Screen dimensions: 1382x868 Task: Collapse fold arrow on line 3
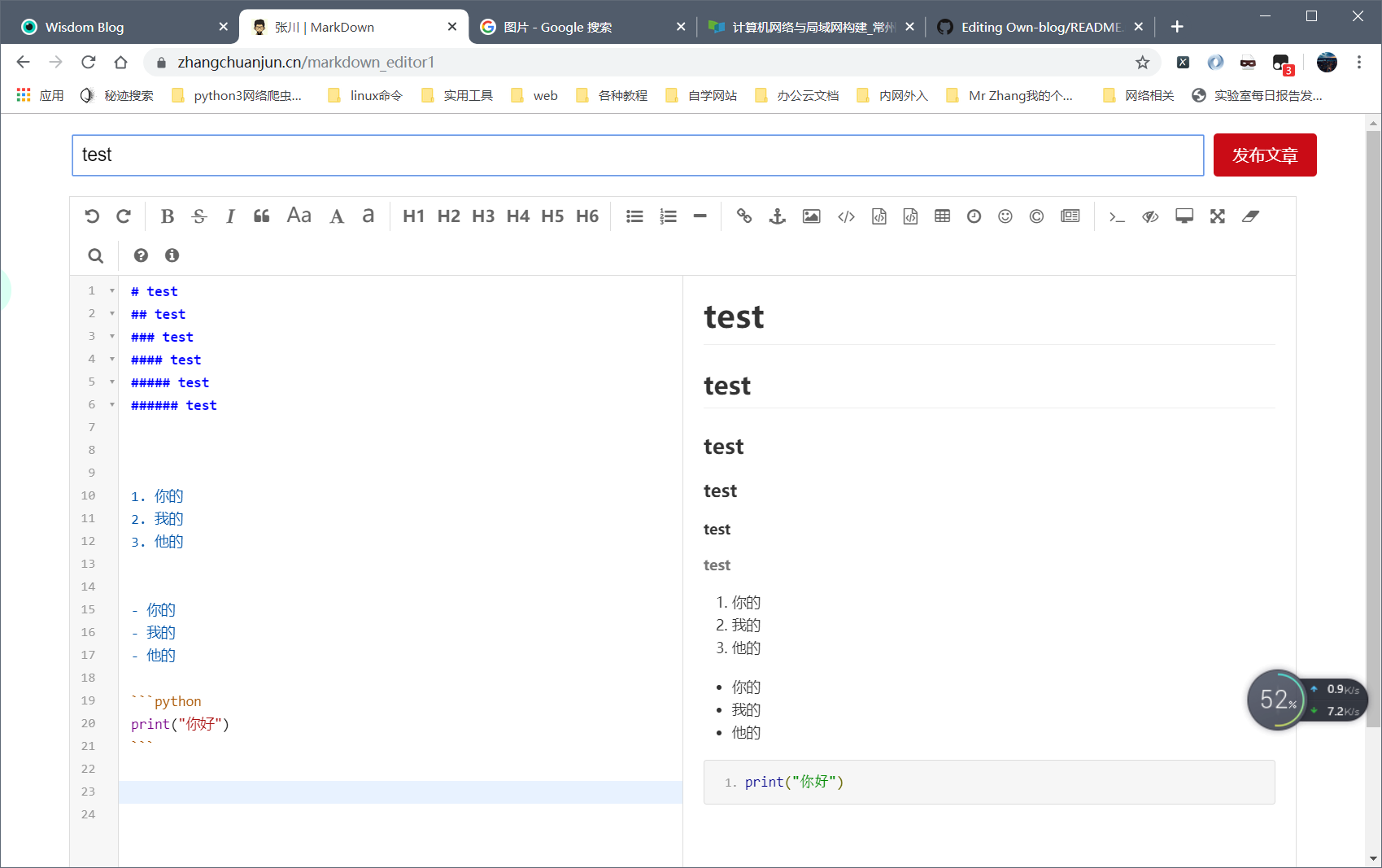coord(112,337)
